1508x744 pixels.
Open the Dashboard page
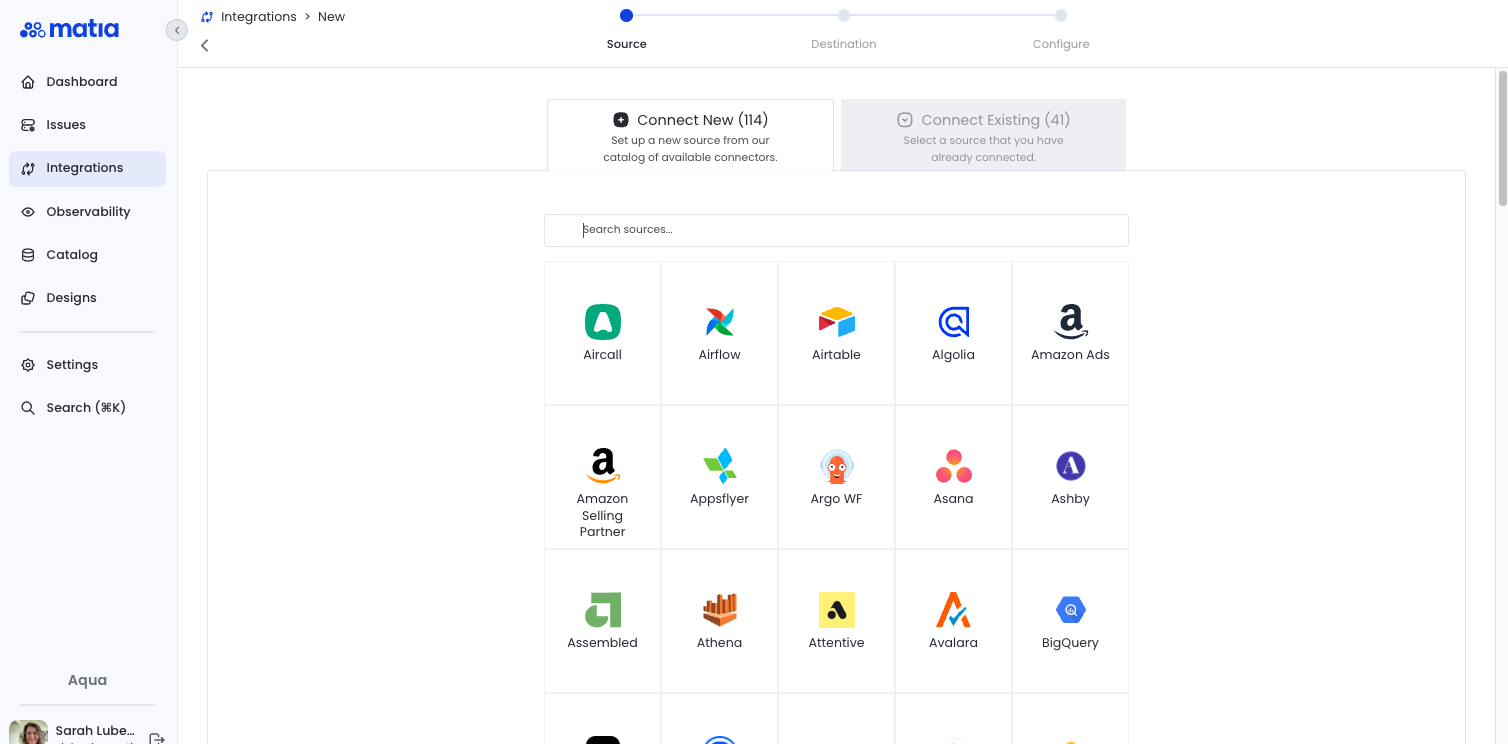[x=87, y=82]
